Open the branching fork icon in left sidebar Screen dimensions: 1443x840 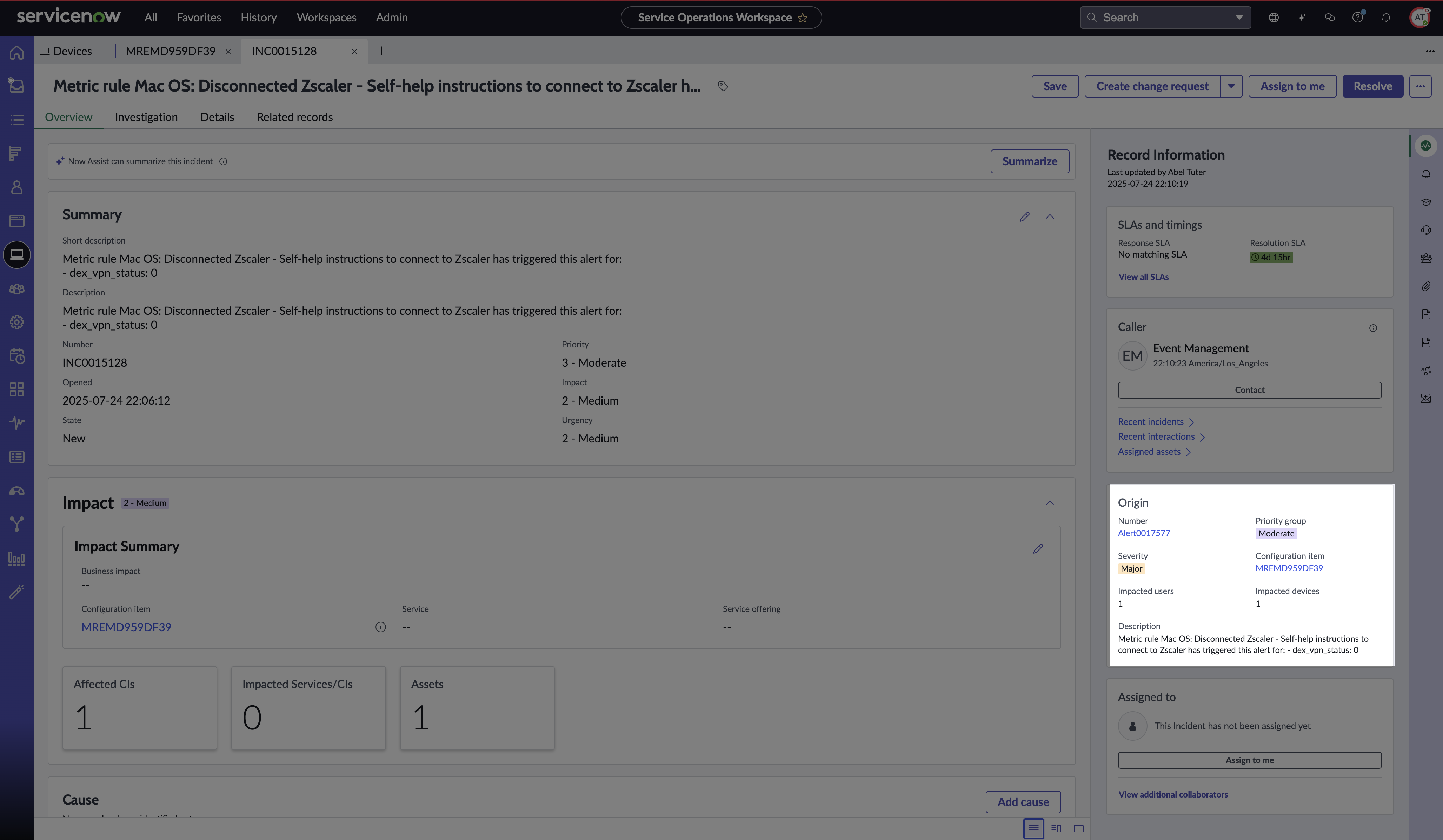(x=16, y=524)
